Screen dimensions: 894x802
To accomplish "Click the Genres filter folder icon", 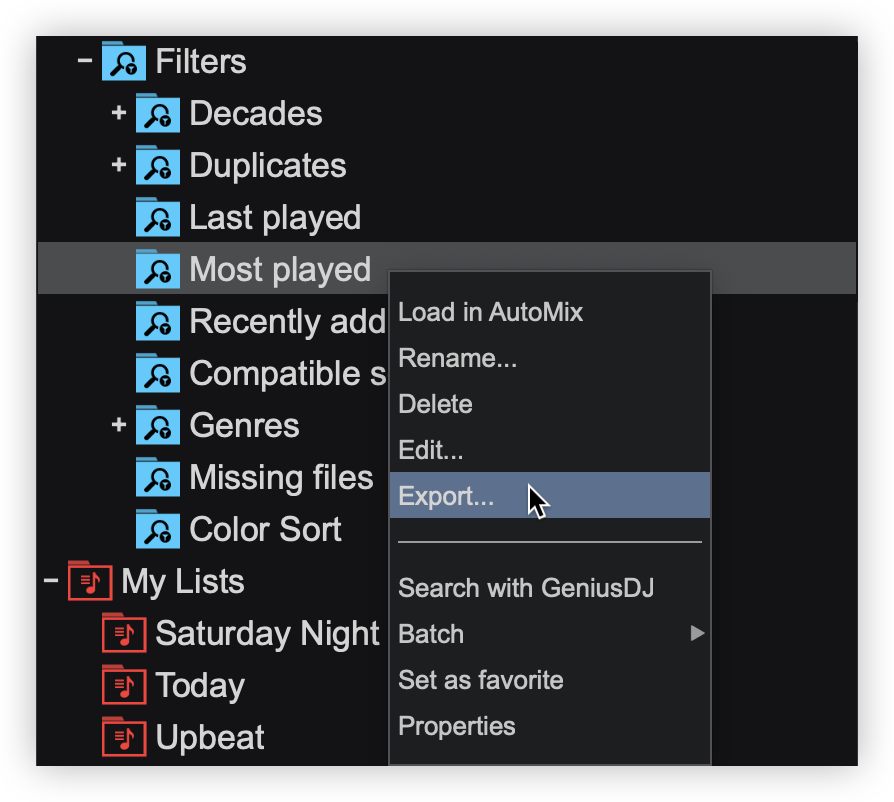I will click(x=157, y=426).
